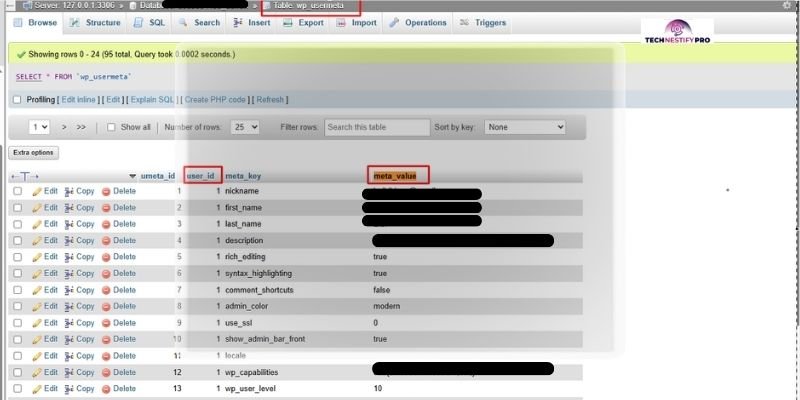Sort by meta_key column header
The image size is (800, 400).
pyautogui.click(x=243, y=176)
